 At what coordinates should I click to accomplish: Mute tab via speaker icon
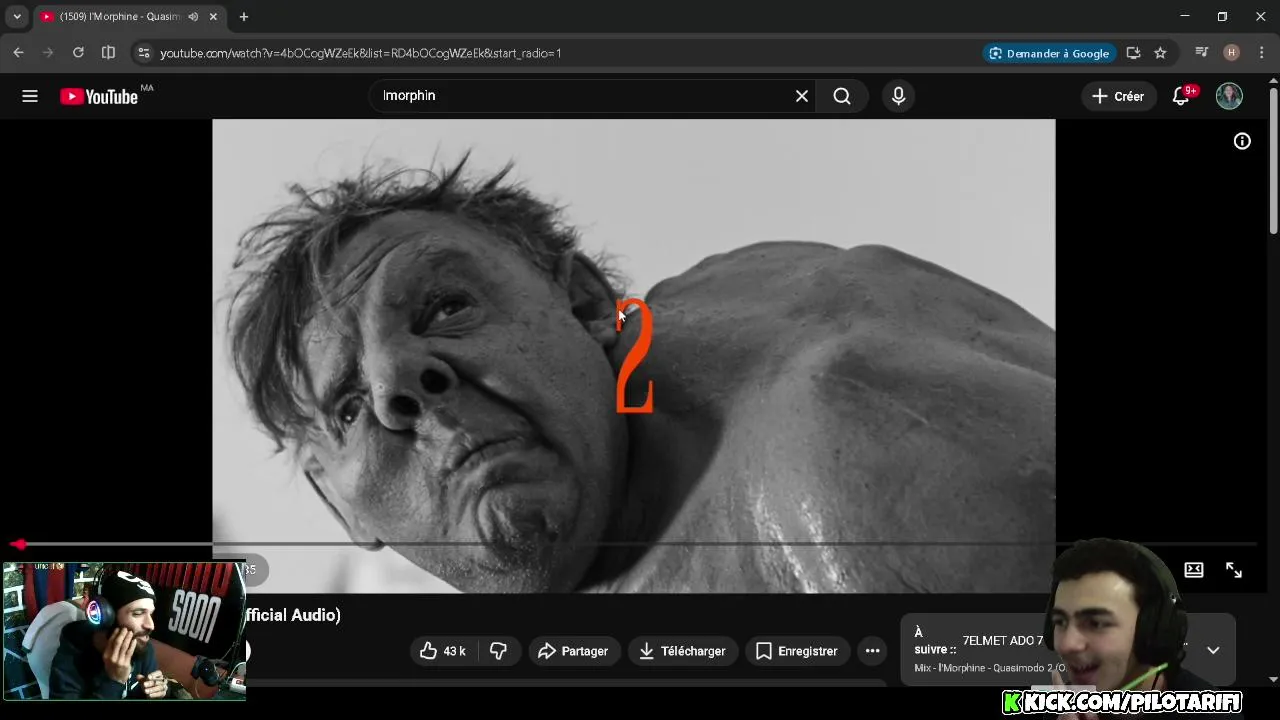pyautogui.click(x=193, y=17)
